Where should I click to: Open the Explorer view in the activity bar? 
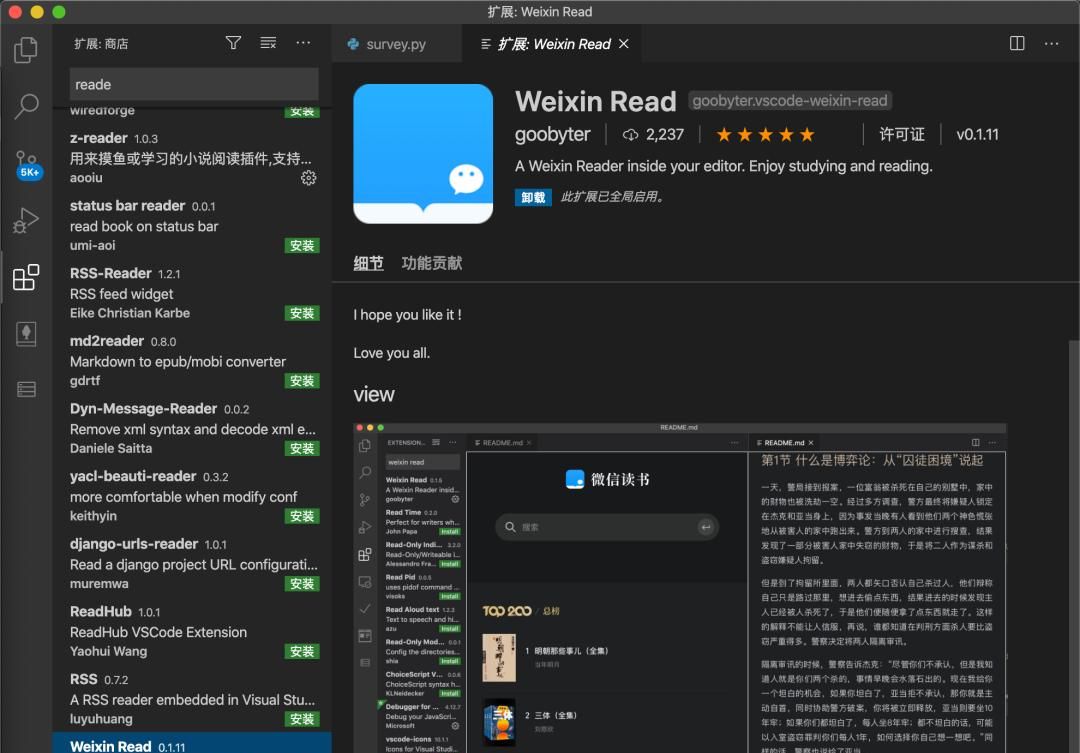26,48
